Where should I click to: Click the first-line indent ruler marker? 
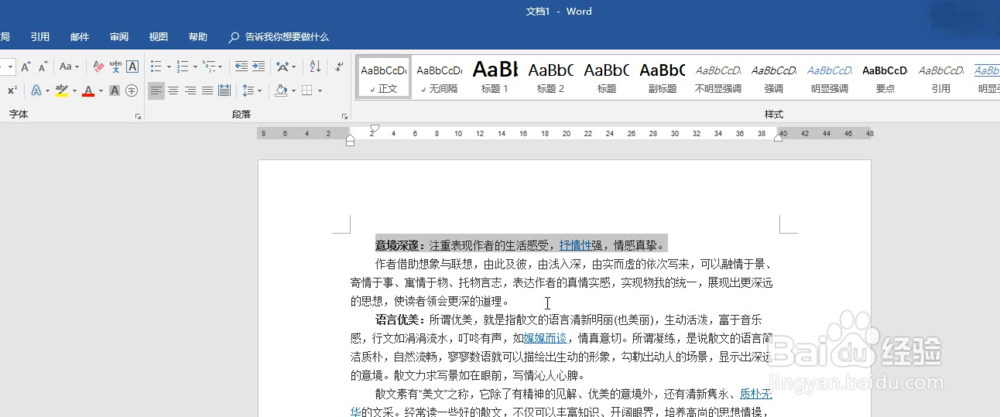tap(375, 129)
